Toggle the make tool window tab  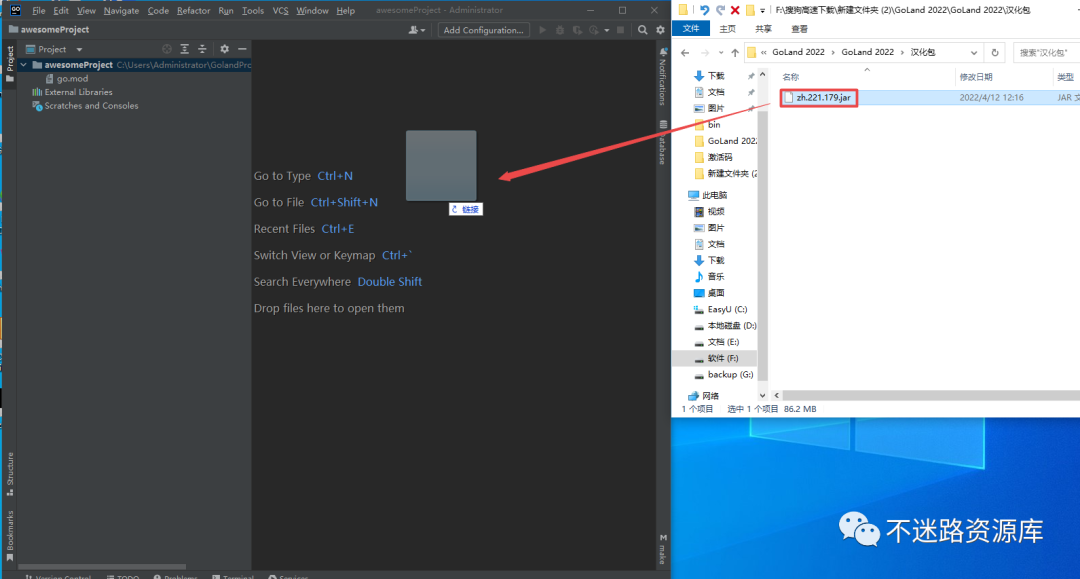click(663, 549)
